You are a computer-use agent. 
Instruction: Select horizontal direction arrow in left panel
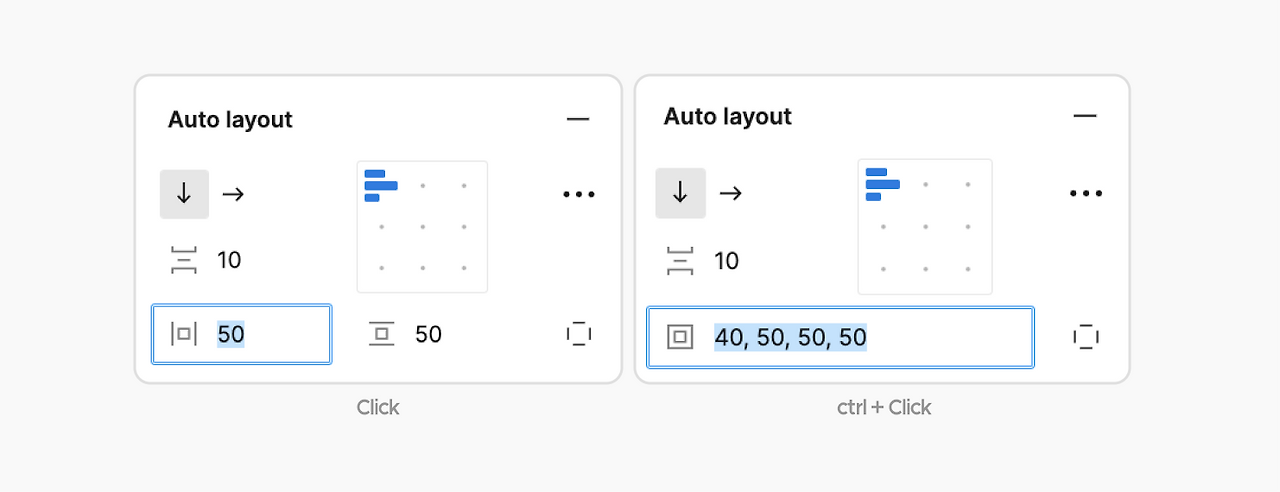(233, 194)
